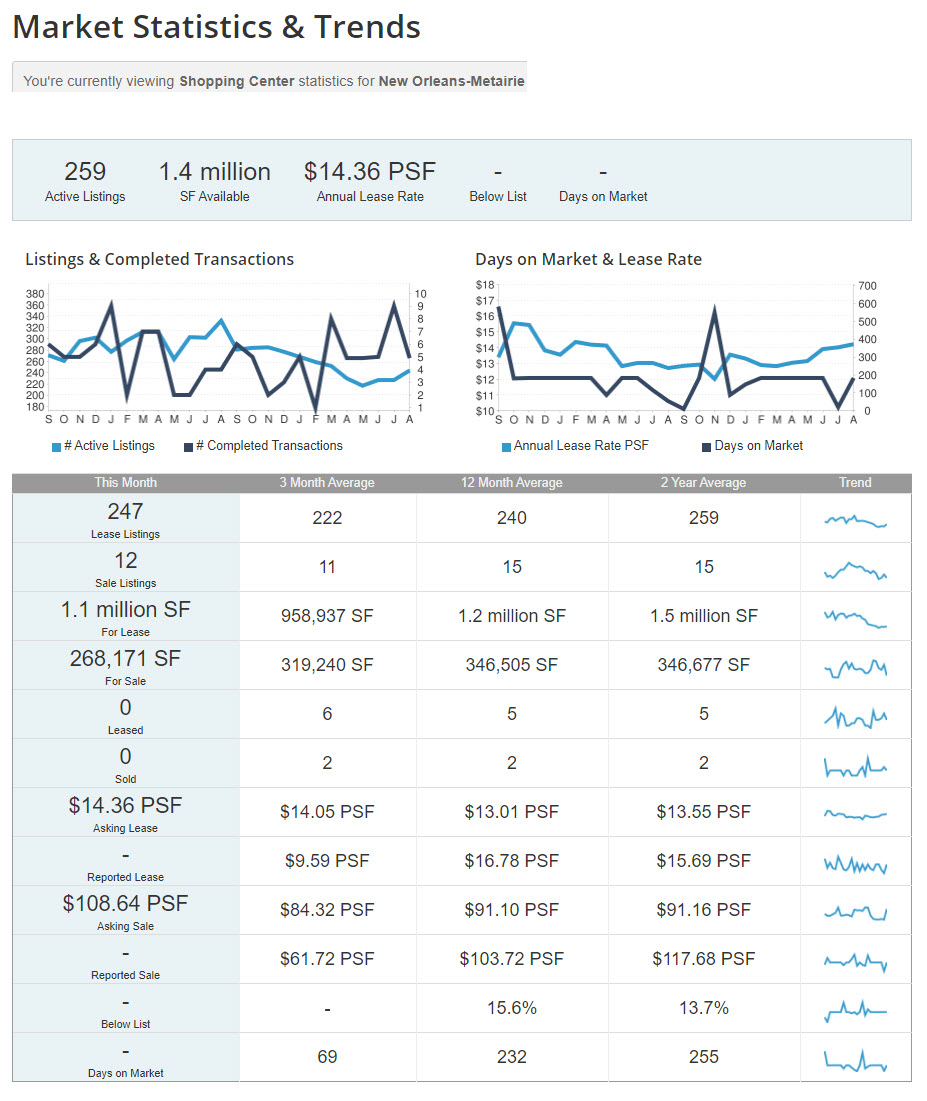Click the '346,505 SF' cell

pyautogui.click(x=512, y=665)
